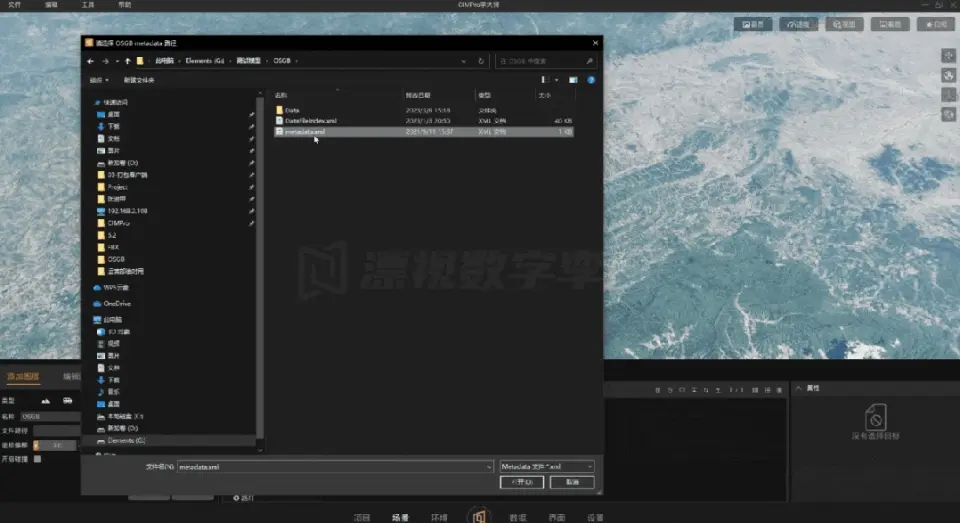The height and width of the screenshot is (523, 960).
Task: Click the center orange icon in bottom nav
Action: tap(479, 516)
